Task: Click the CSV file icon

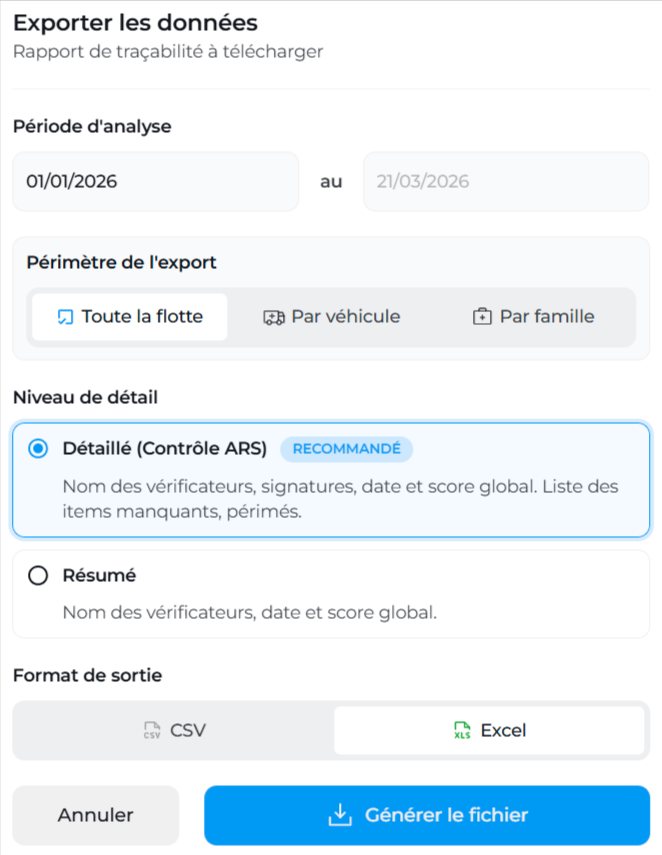Action: click(x=152, y=730)
